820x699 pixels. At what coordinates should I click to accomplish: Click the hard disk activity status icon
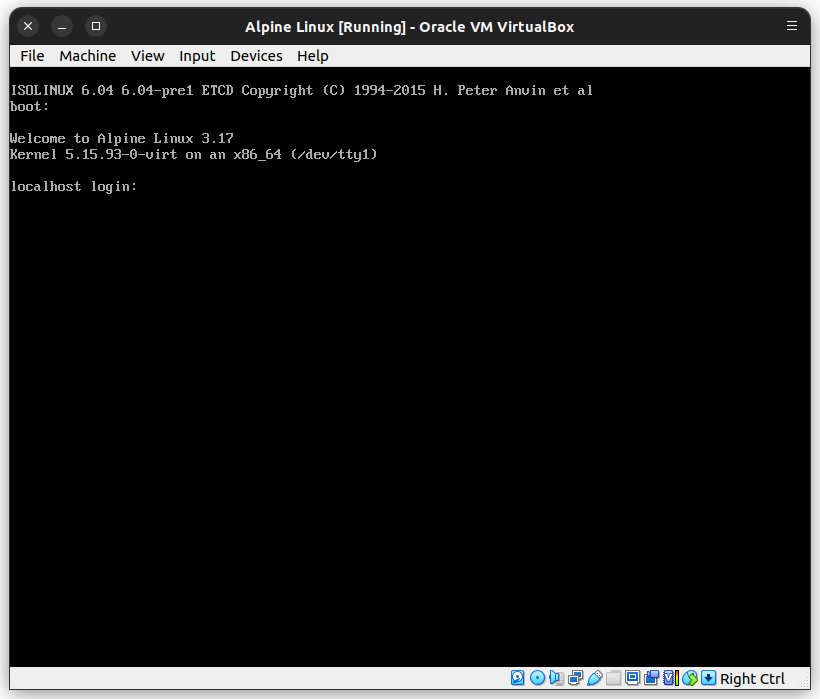[x=518, y=678]
